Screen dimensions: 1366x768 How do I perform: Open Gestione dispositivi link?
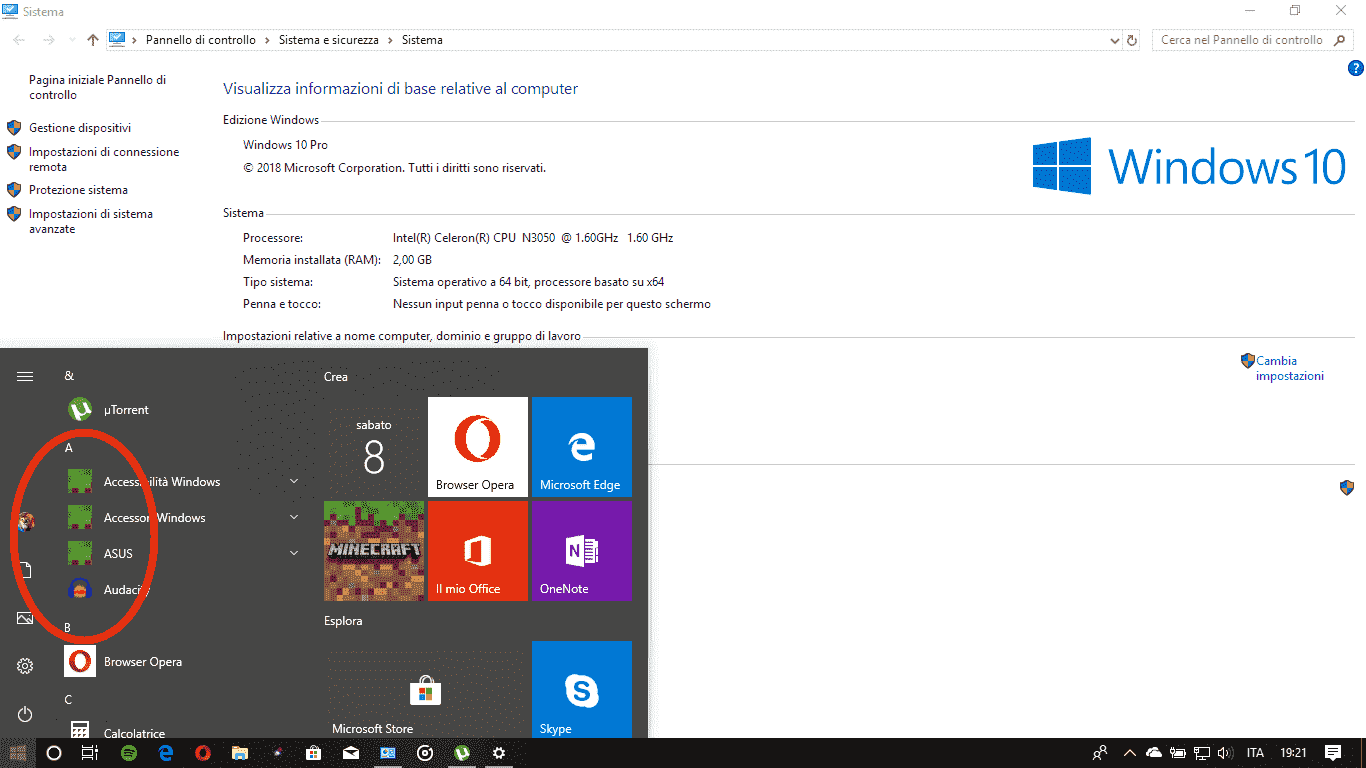(80, 128)
